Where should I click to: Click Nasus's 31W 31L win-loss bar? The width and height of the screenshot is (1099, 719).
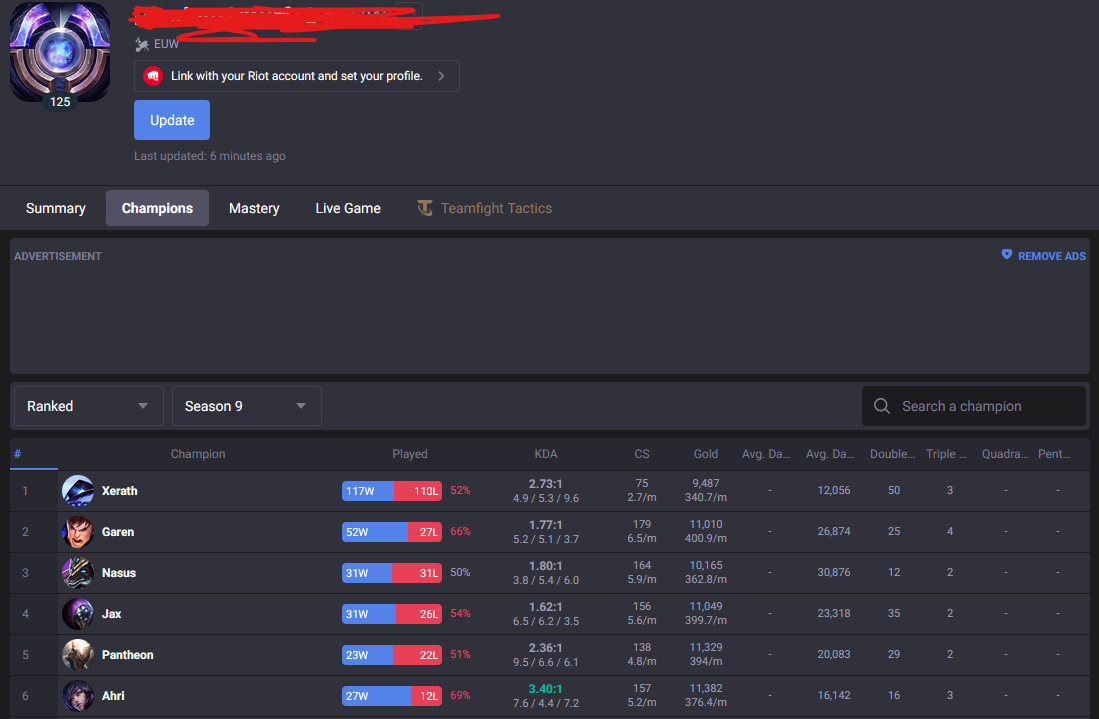pyautogui.click(x=392, y=573)
